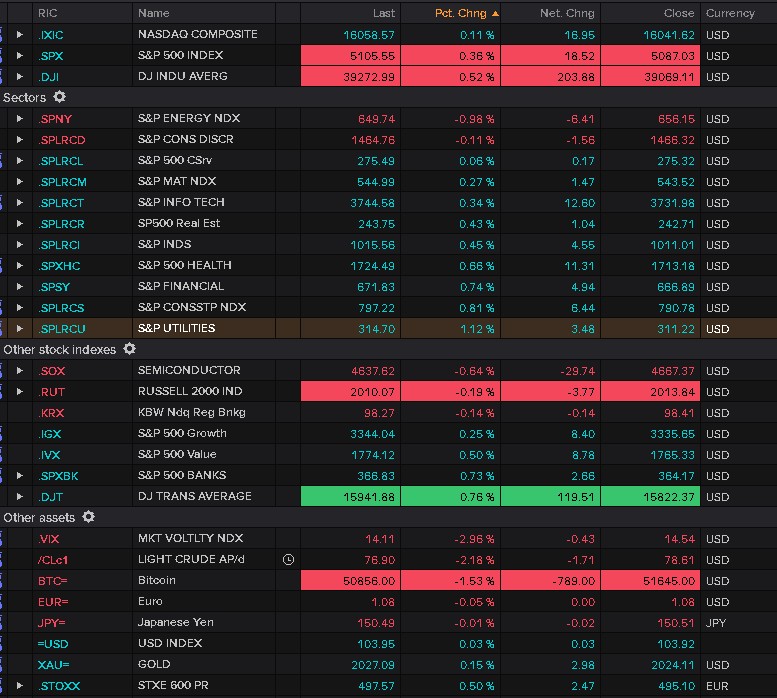Viewport: 777px width, 698px height.
Task: Sort by the Net. Chng column header
Action: click(x=566, y=13)
